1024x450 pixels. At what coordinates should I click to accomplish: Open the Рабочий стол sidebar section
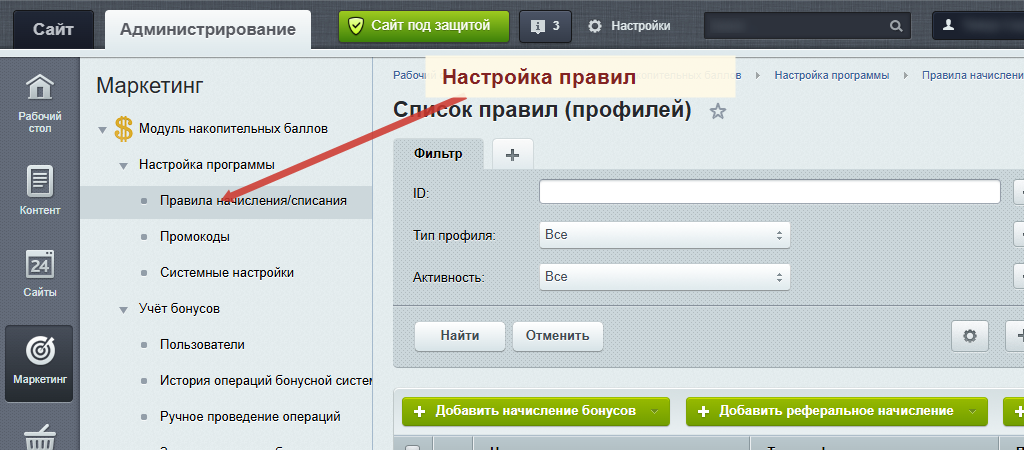[x=40, y=103]
